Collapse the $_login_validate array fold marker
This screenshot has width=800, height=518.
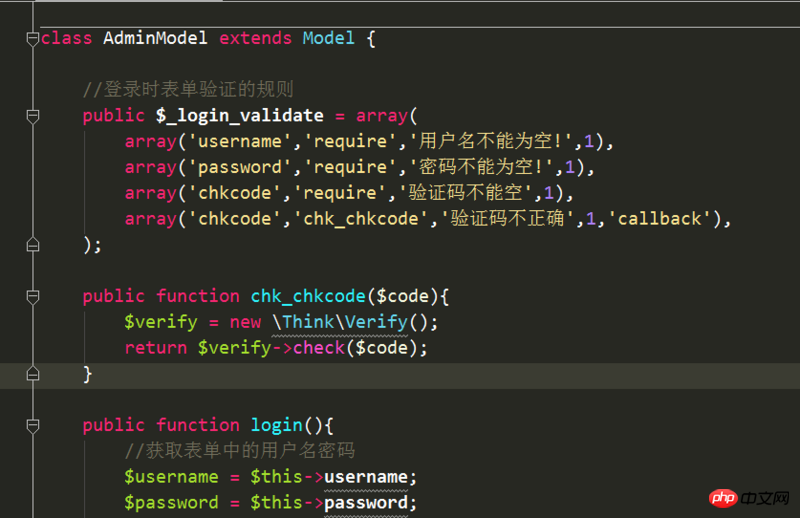click(x=33, y=116)
